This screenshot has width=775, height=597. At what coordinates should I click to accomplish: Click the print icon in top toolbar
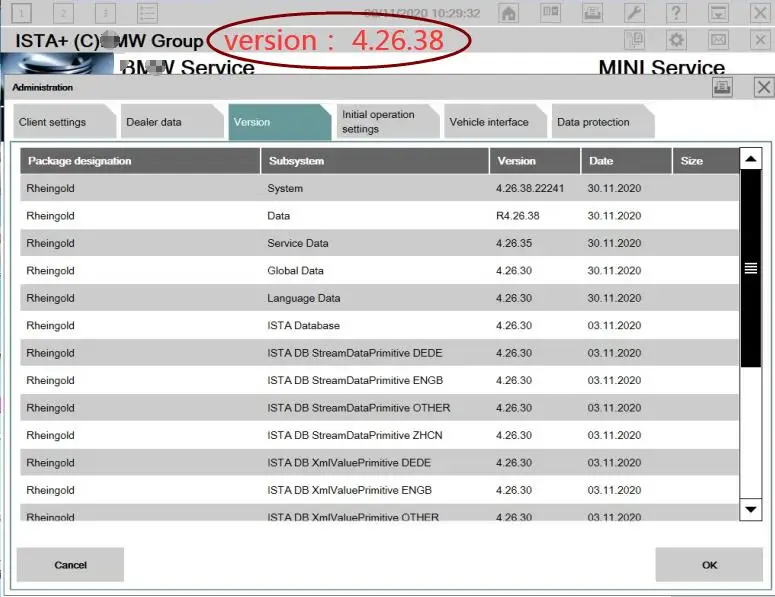click(x=592, y=12)
